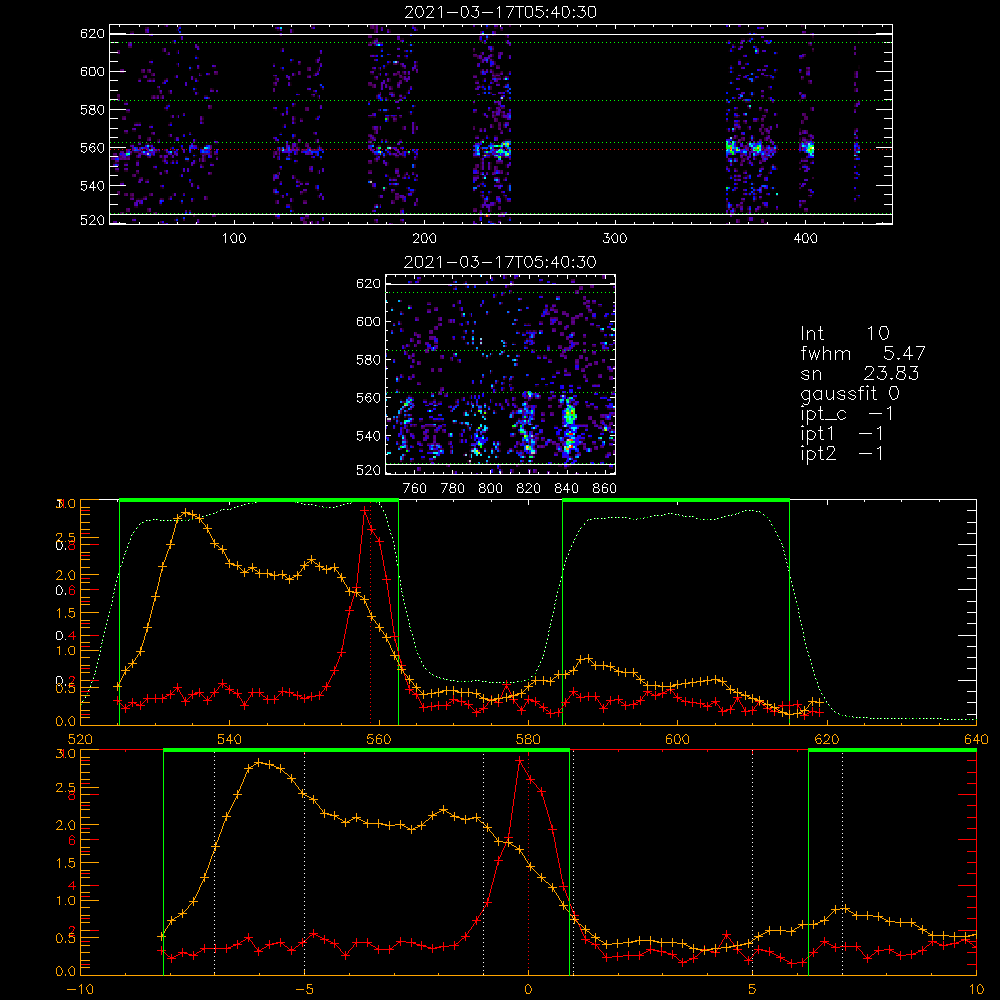Click x-axis label -10 on bottom plot
The image size is (1000, 1000).
coord(80,990)
